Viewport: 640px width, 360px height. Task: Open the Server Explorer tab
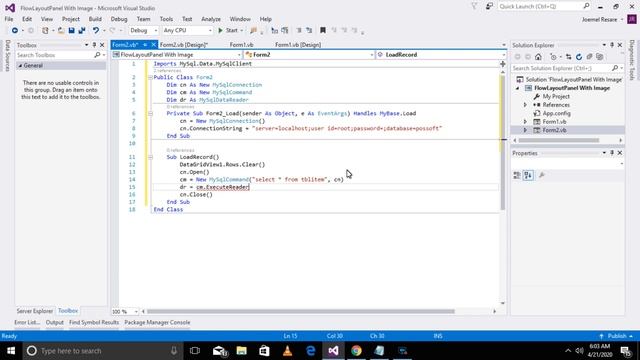pos(35,311)
